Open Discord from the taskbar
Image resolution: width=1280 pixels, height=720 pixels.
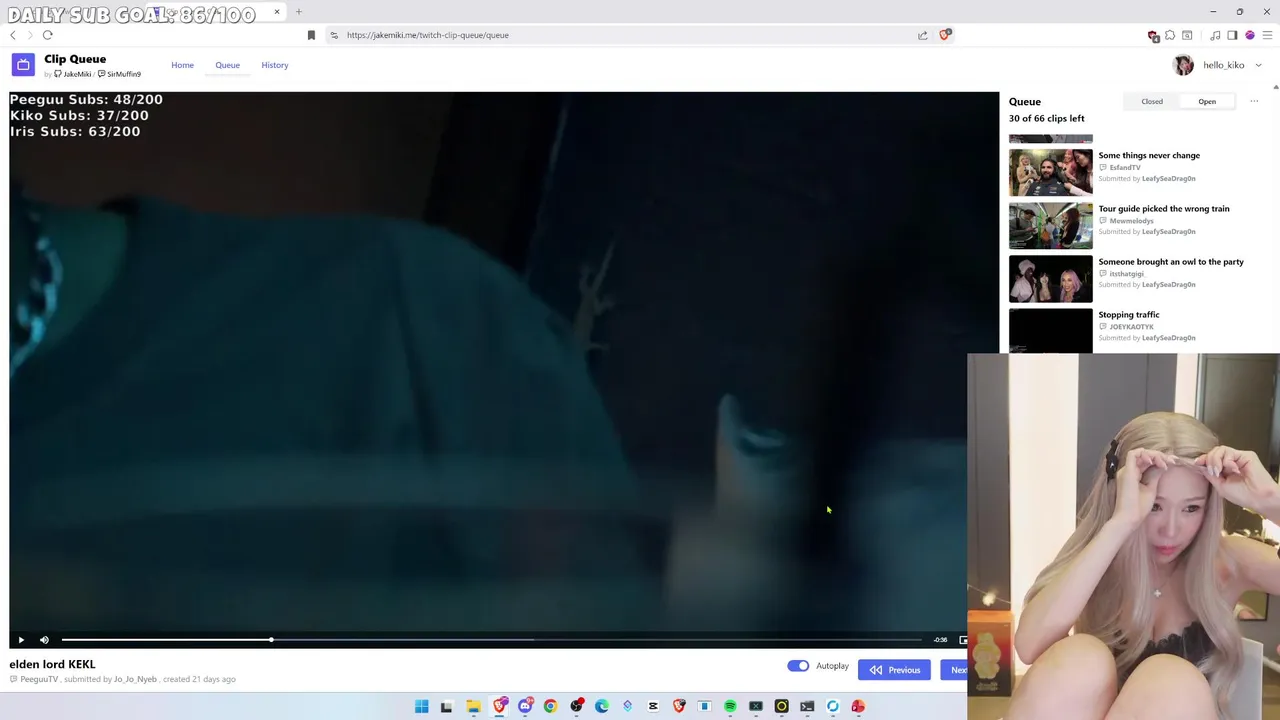click(525, 706)
